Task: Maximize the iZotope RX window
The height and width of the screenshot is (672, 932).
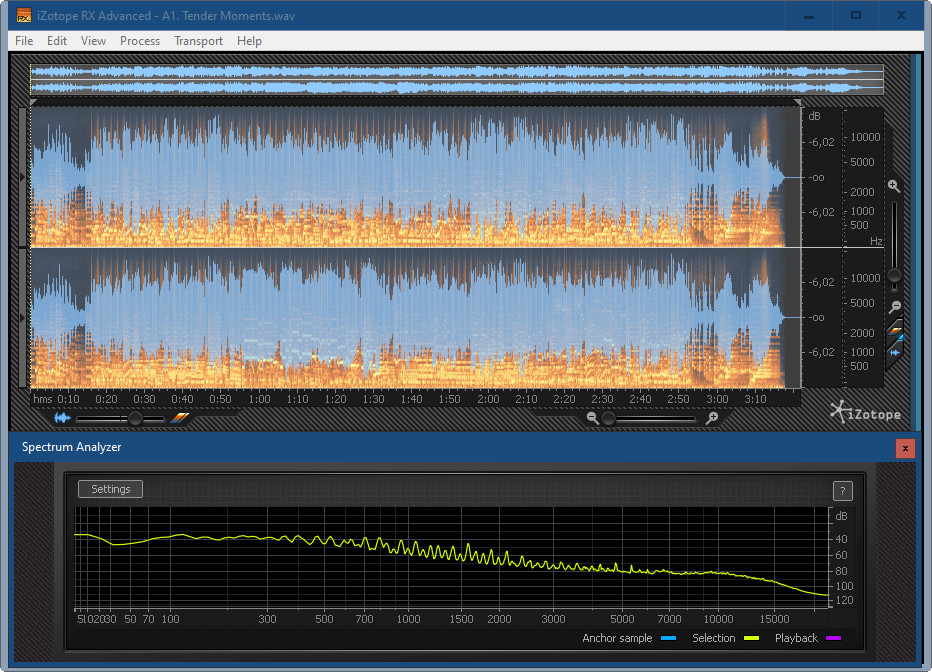Action: [x=856, y=15]
